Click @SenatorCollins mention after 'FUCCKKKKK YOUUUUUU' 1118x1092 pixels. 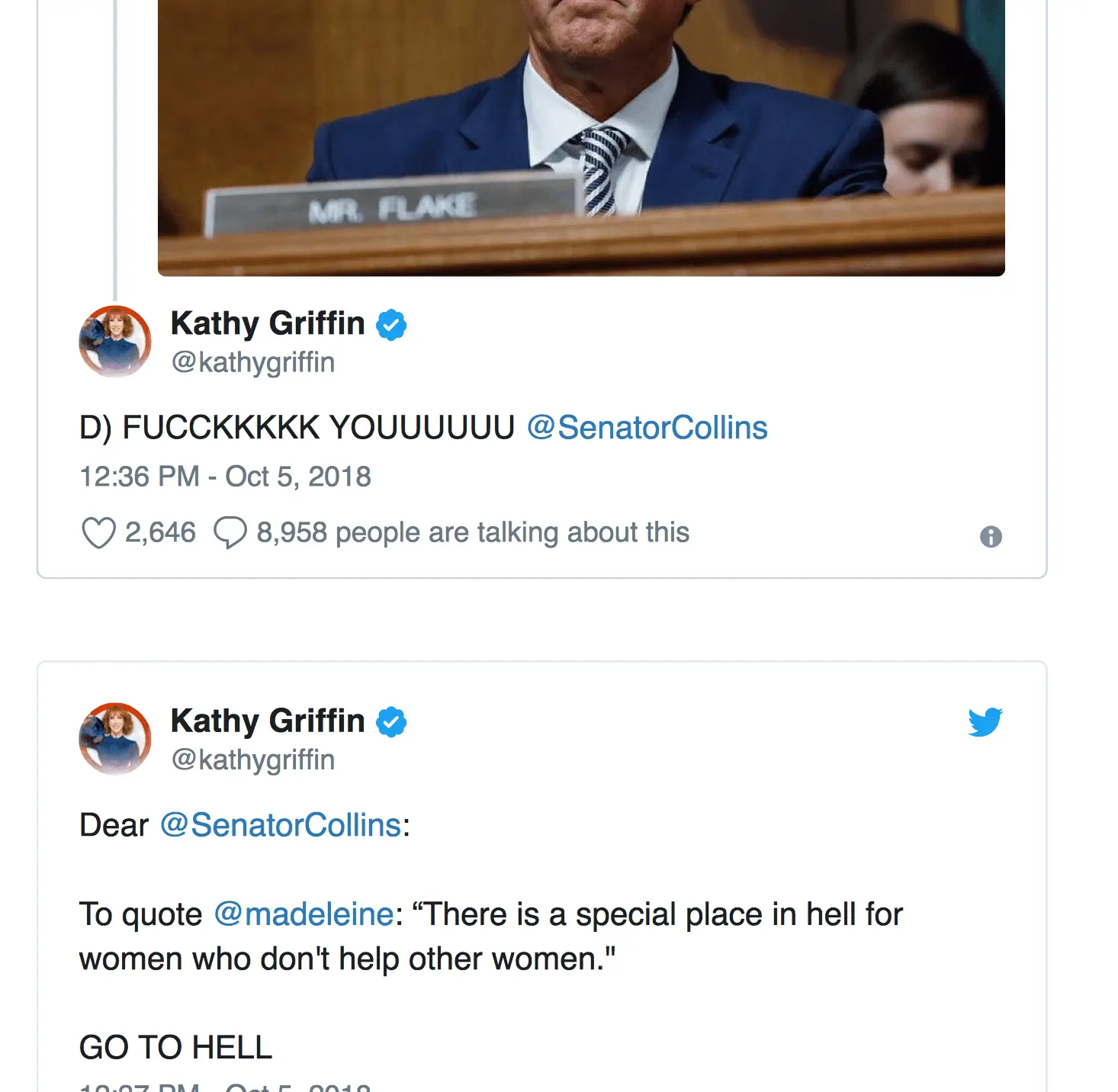click(x=647, y=428)
